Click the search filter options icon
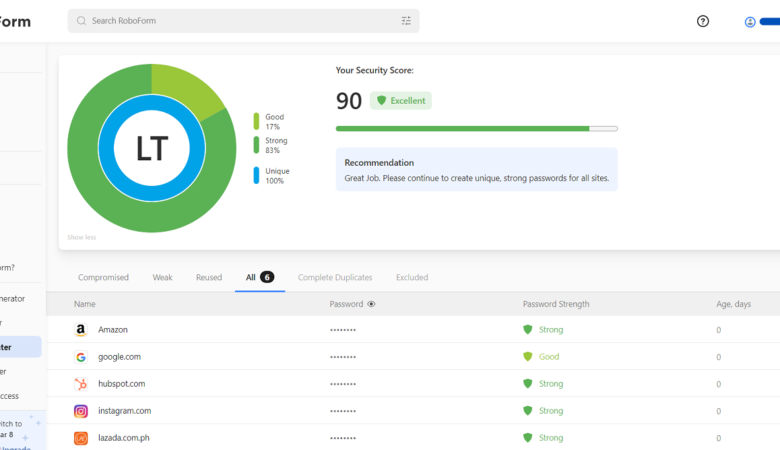 click(x=406, y=21)
